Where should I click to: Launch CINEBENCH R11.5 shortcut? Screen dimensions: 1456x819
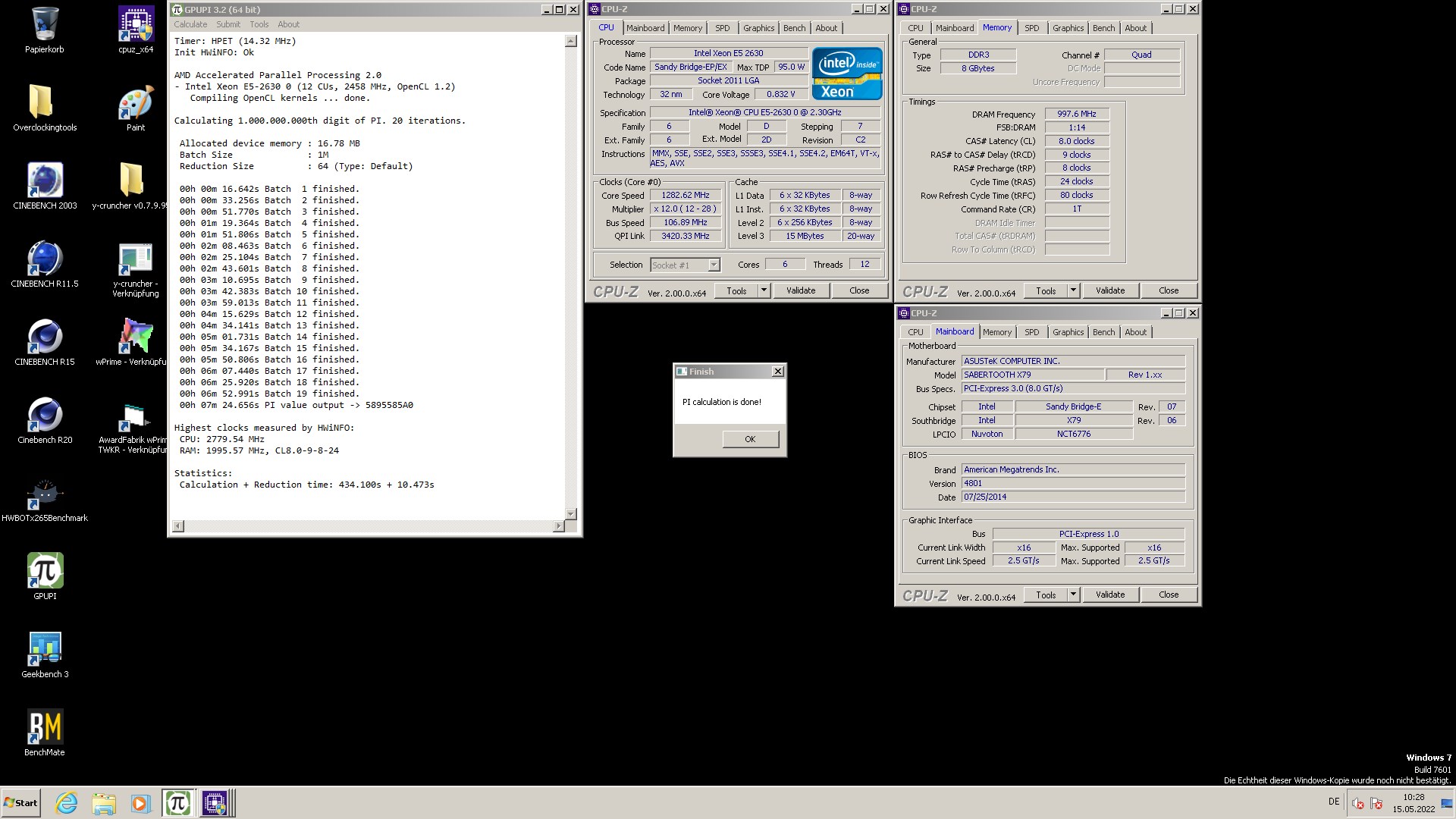click(45, 264)
